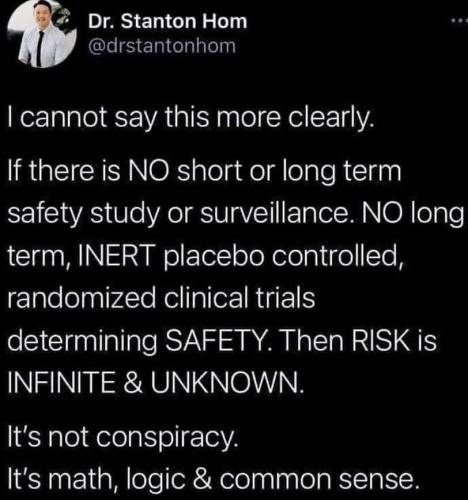Click the line "It's not conspiracy."
Image resolution: width=468 pixels, height=500 pixels.
point(123,438)
